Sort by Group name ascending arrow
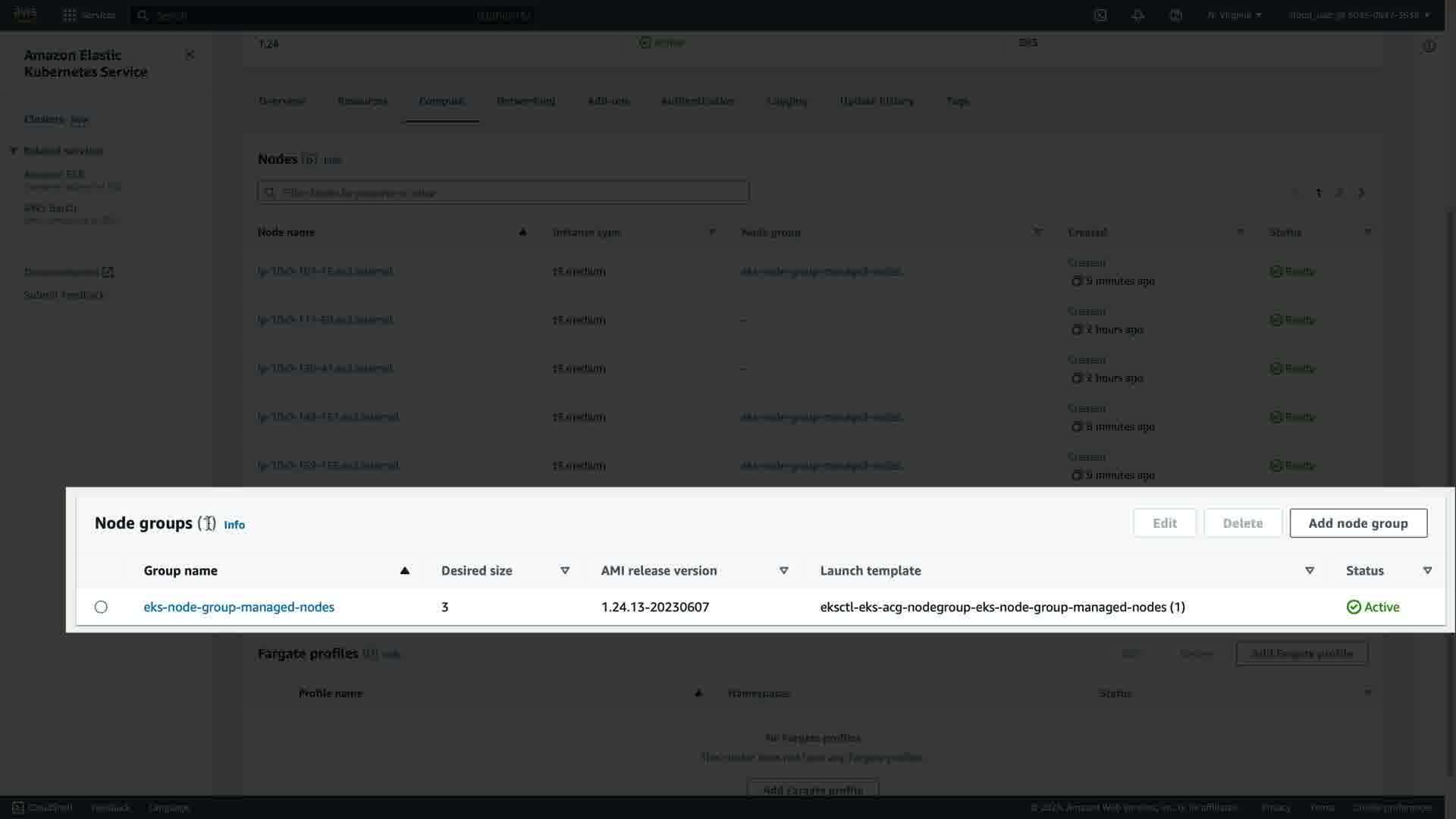Image resolution: width=1456 pixels, height=819 pixels. point(404,571)
